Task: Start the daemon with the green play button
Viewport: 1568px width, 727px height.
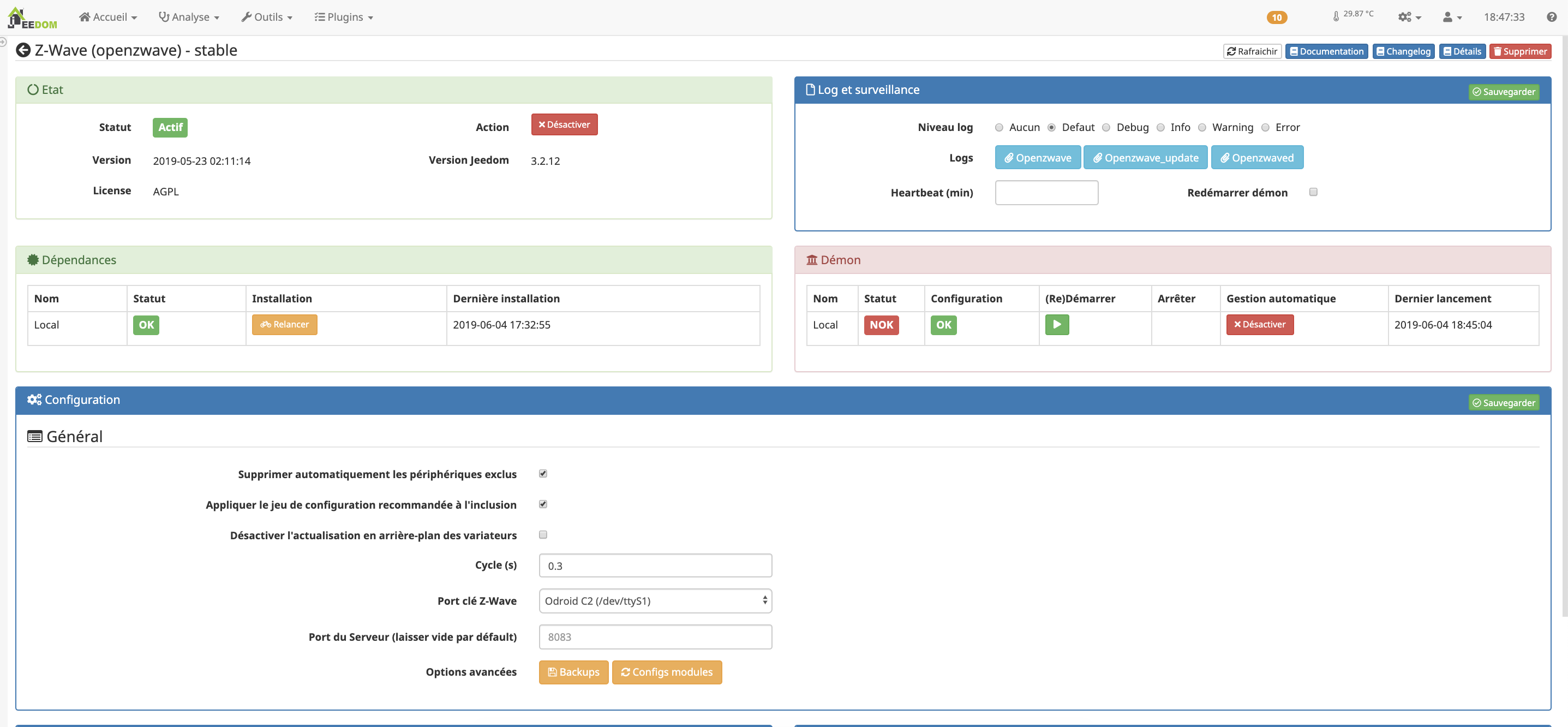Action: pos(1057,325)
